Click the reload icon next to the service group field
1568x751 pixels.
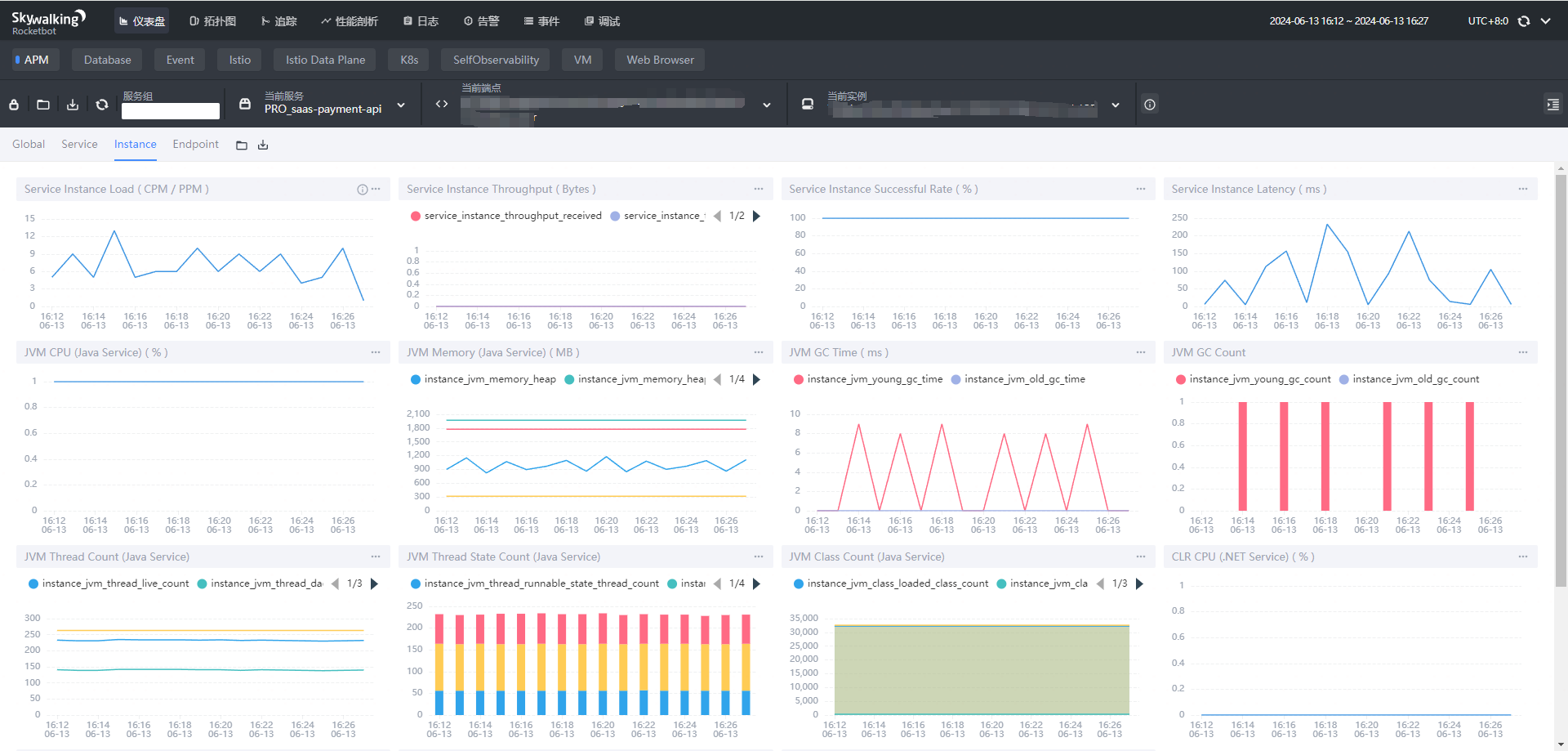(102, 105)
